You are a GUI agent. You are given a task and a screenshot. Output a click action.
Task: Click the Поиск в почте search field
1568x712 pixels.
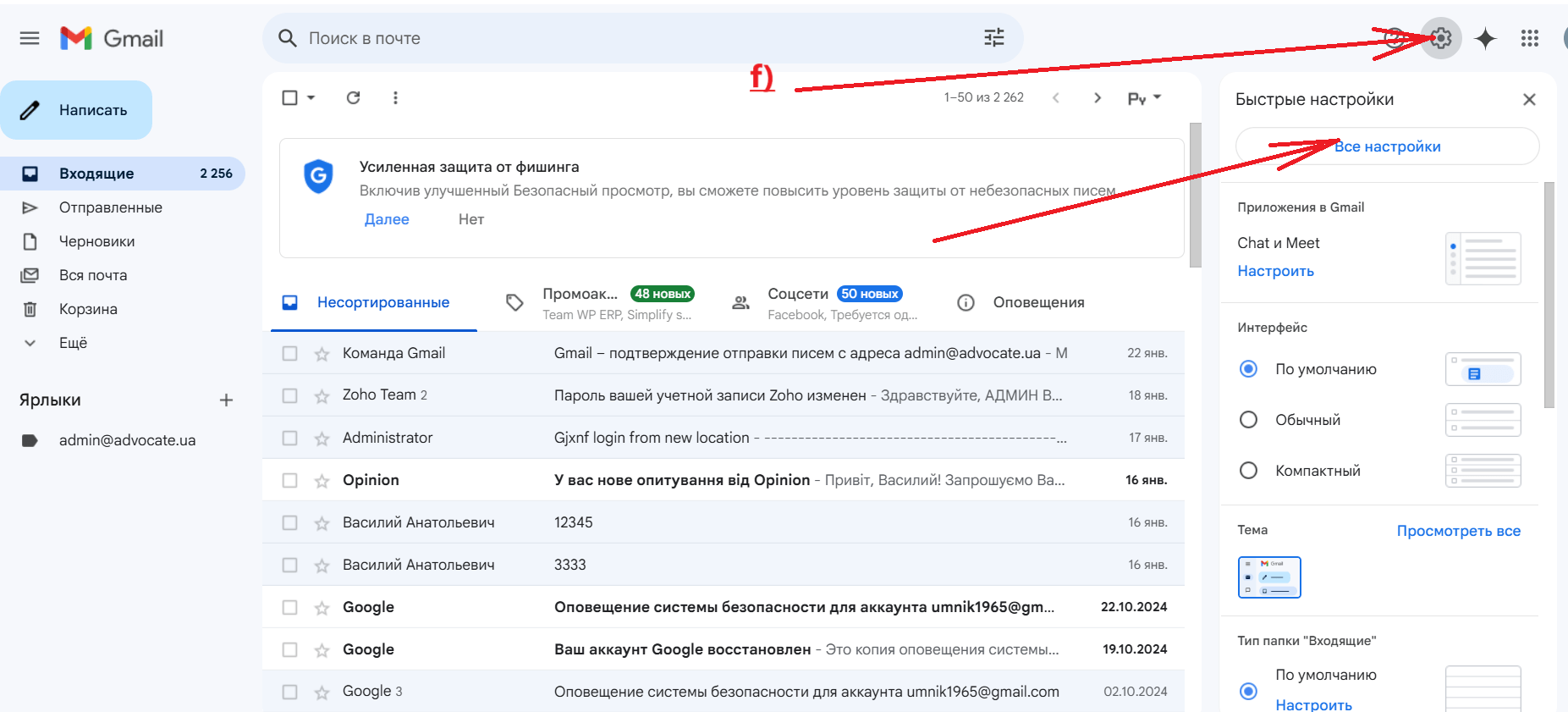(x=643, y=38)
